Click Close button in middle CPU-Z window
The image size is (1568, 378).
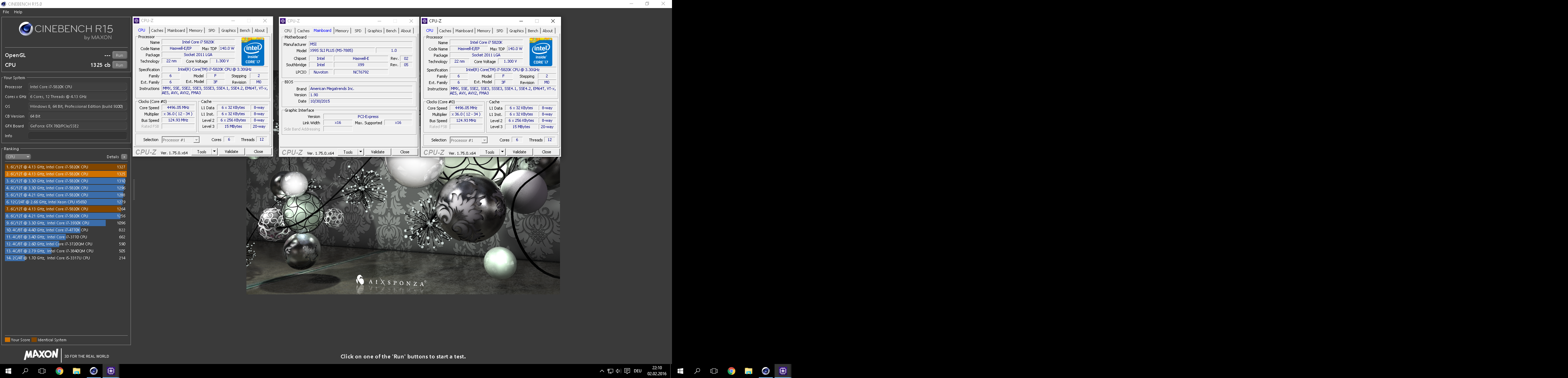tap(405, 152)
